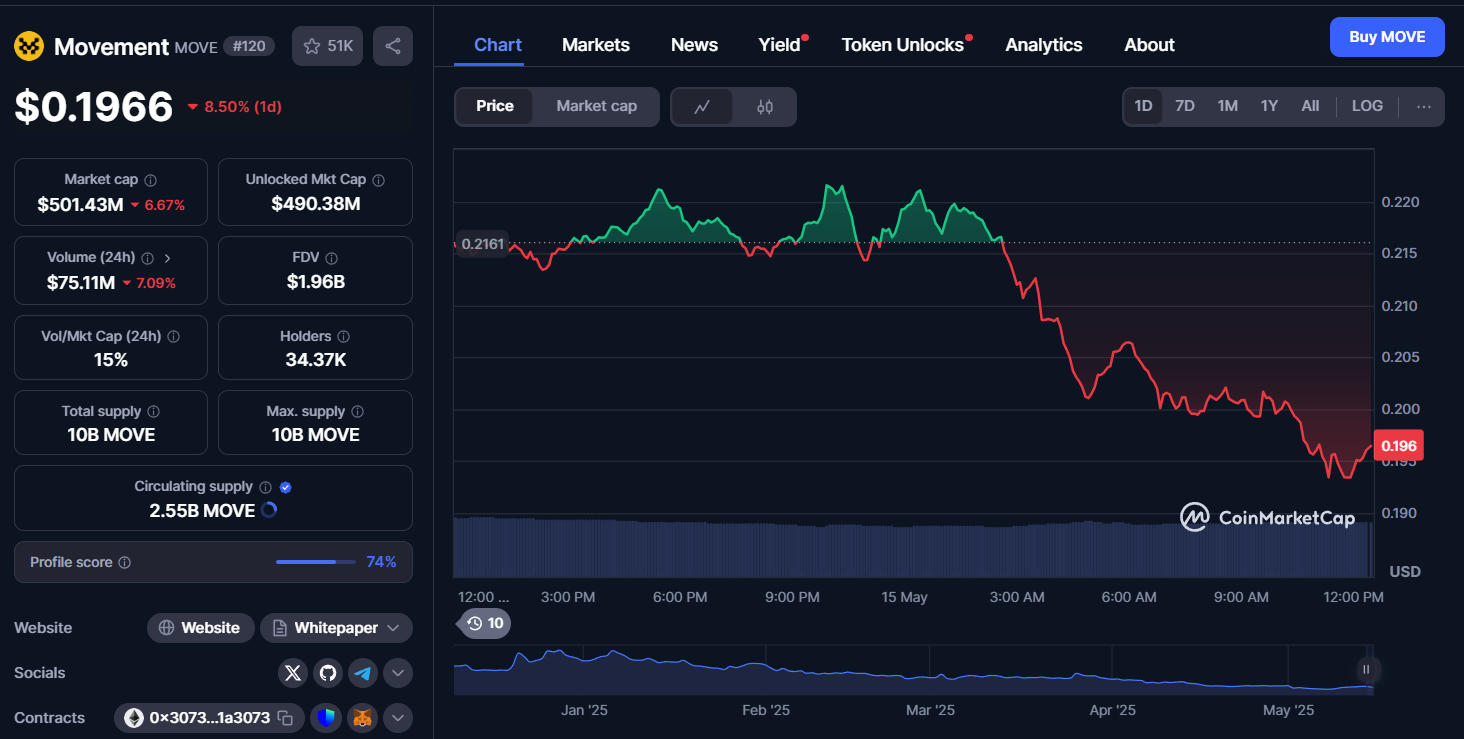
Task: Expand more socials dropdown
Action: tap(398, 673)
